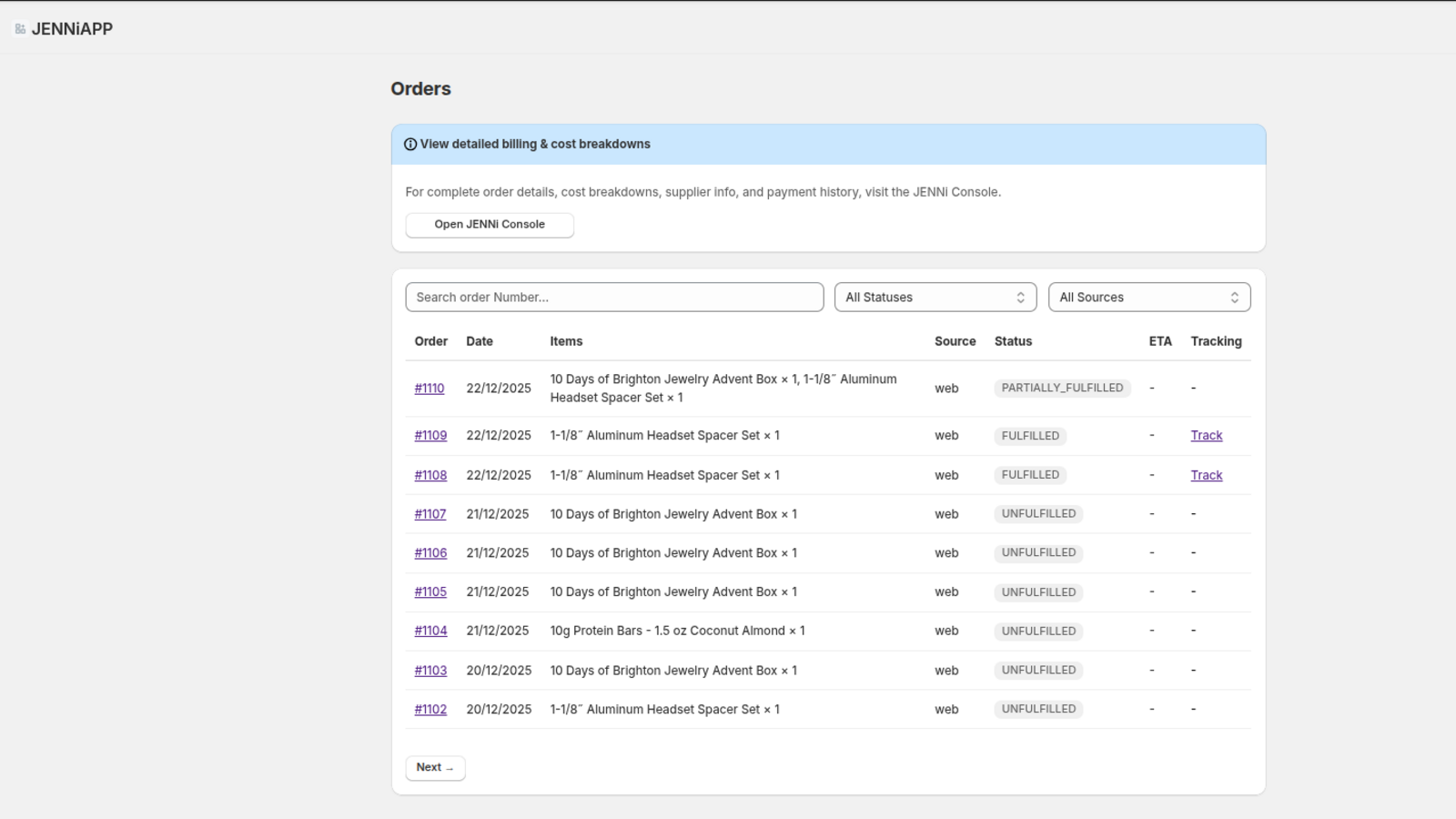Click the Order column header

430,341
